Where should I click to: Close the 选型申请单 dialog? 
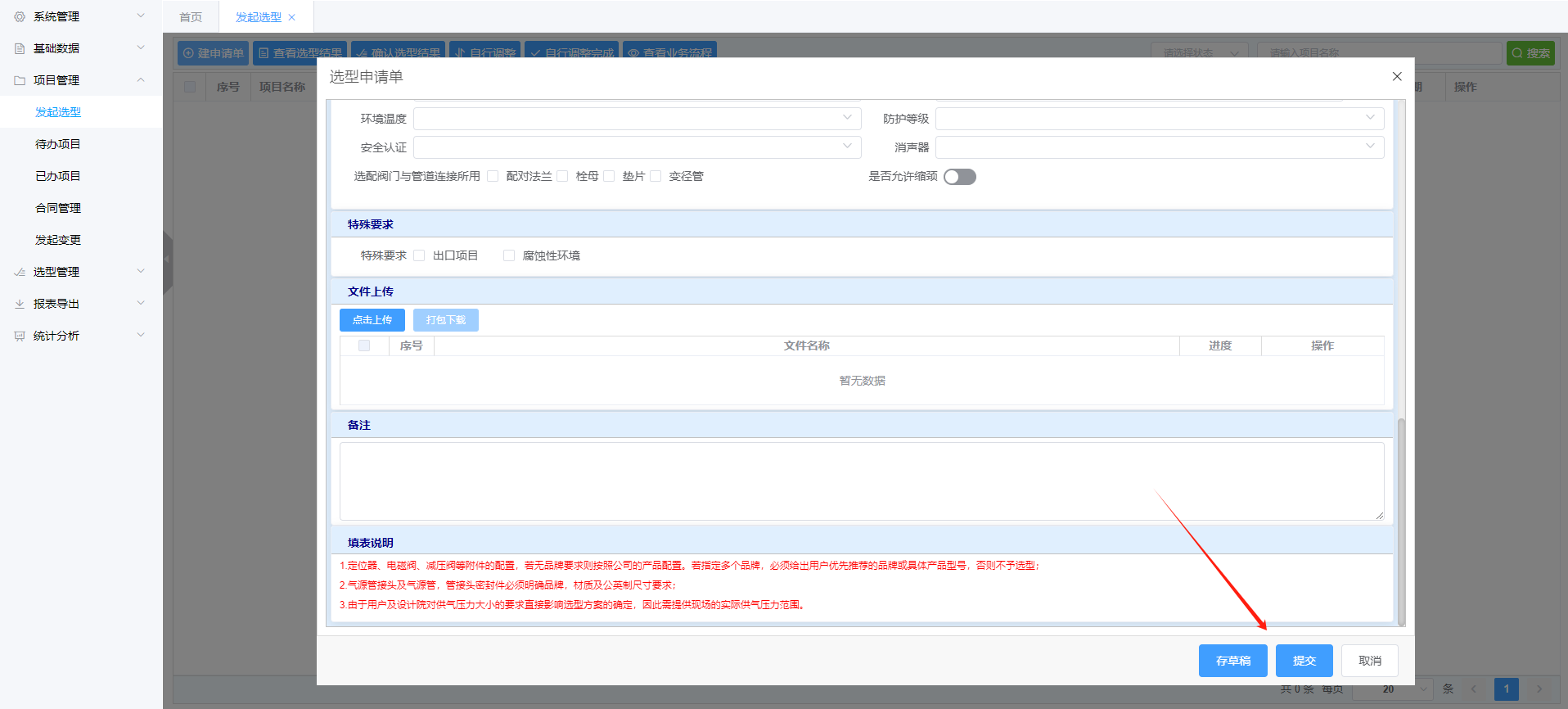click(1396, 76)
